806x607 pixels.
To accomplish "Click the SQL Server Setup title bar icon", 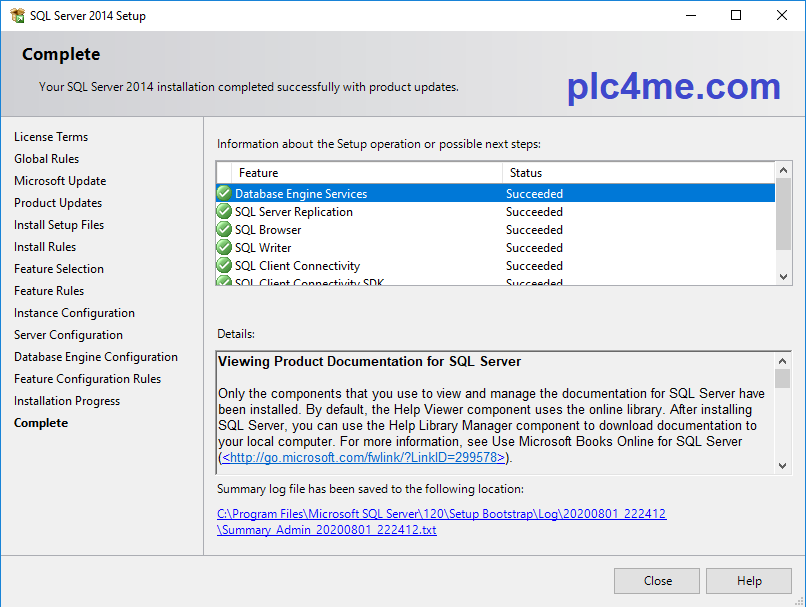I will click(x=16, y=15).
